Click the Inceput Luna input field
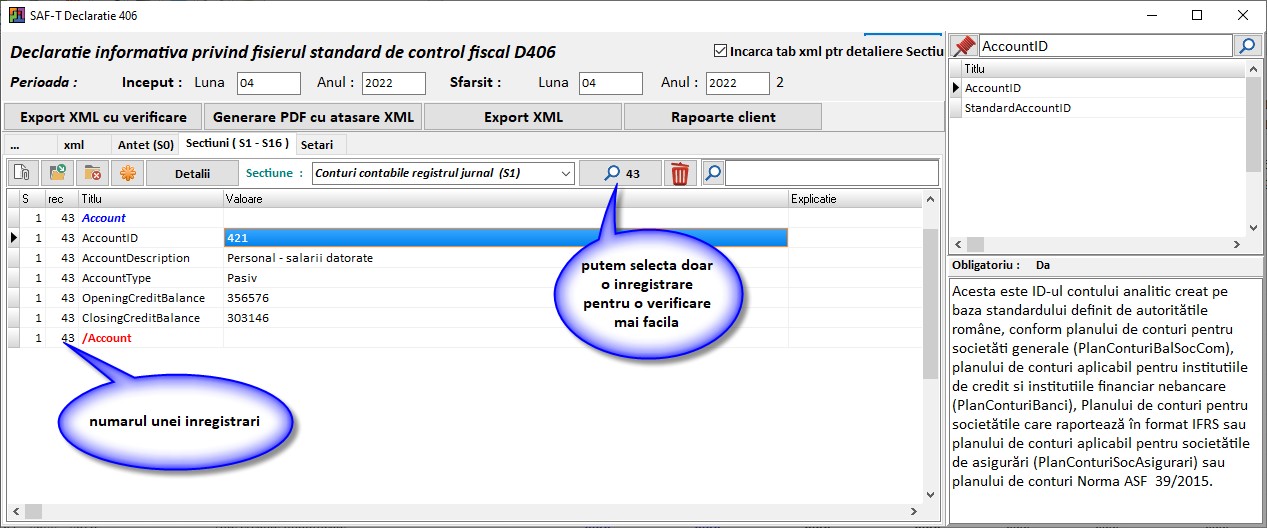The height and width of the screenshot is (528, 1267). tap(268, 83)
